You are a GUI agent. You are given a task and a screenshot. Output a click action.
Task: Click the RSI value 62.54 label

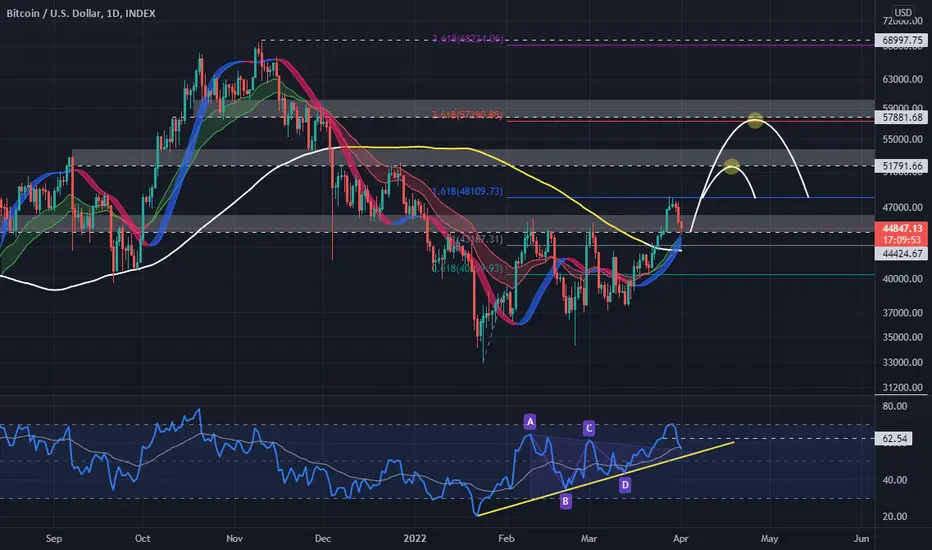pyautogui.click(x=895, y=439)
